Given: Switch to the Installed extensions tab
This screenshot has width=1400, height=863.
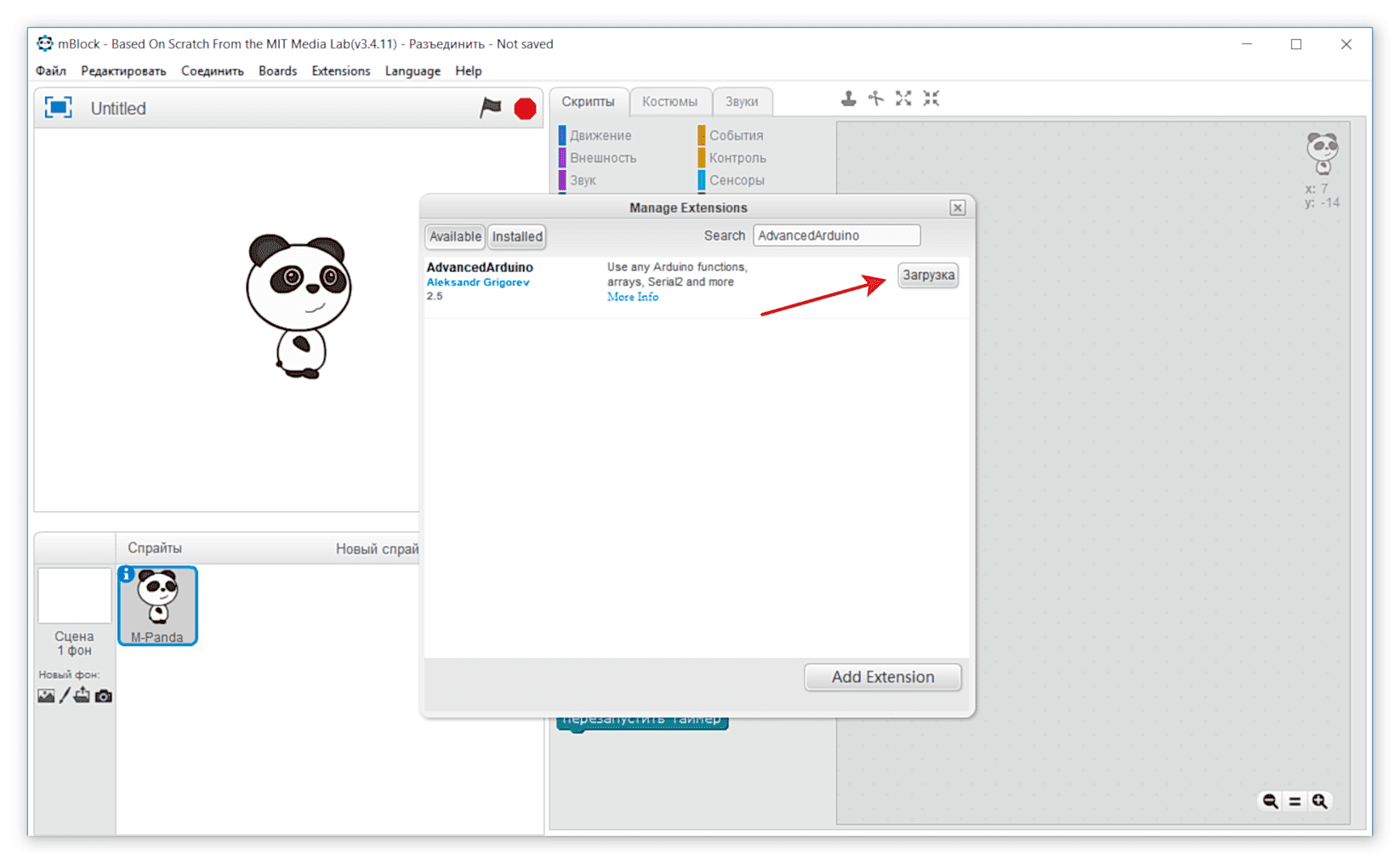Looking at the screenshot, I should pyautogui.click(x=517, y=236).
